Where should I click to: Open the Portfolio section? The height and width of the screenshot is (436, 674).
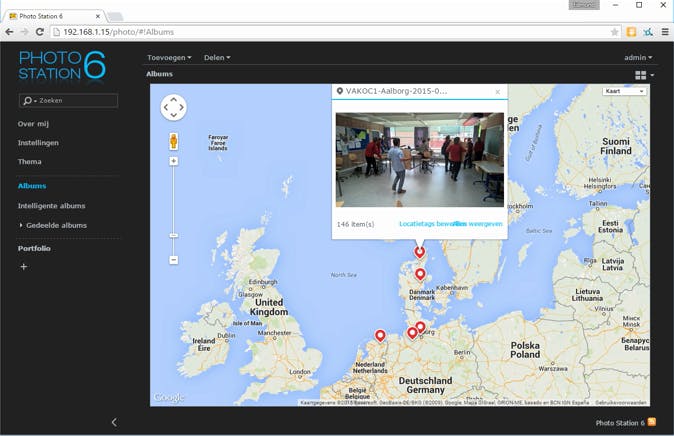(x=34, y=249)
